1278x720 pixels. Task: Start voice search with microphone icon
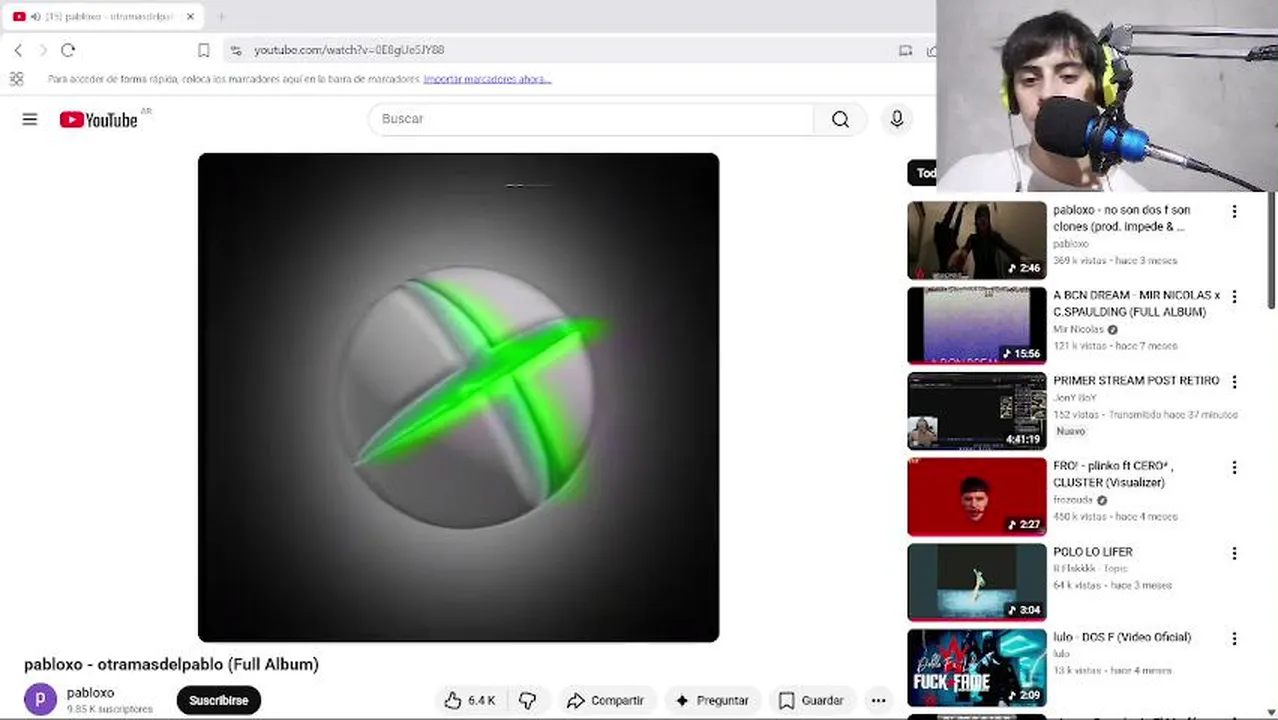pyautogui.click(x=897, y=119)
